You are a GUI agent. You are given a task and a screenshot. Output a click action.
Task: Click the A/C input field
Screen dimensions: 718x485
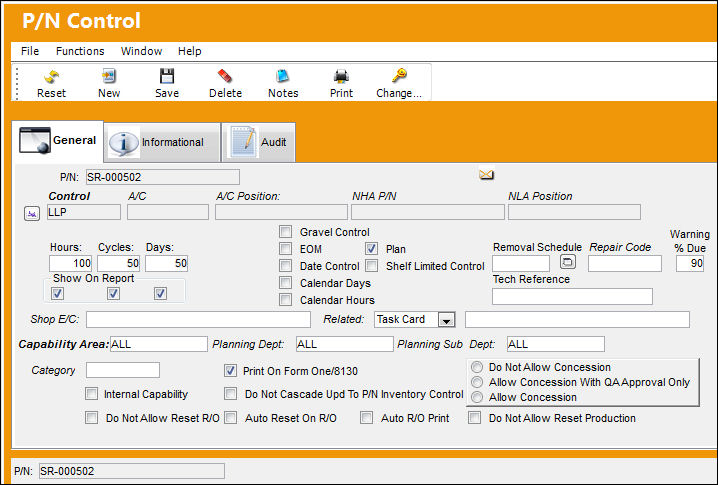click(x=168, y=212)
